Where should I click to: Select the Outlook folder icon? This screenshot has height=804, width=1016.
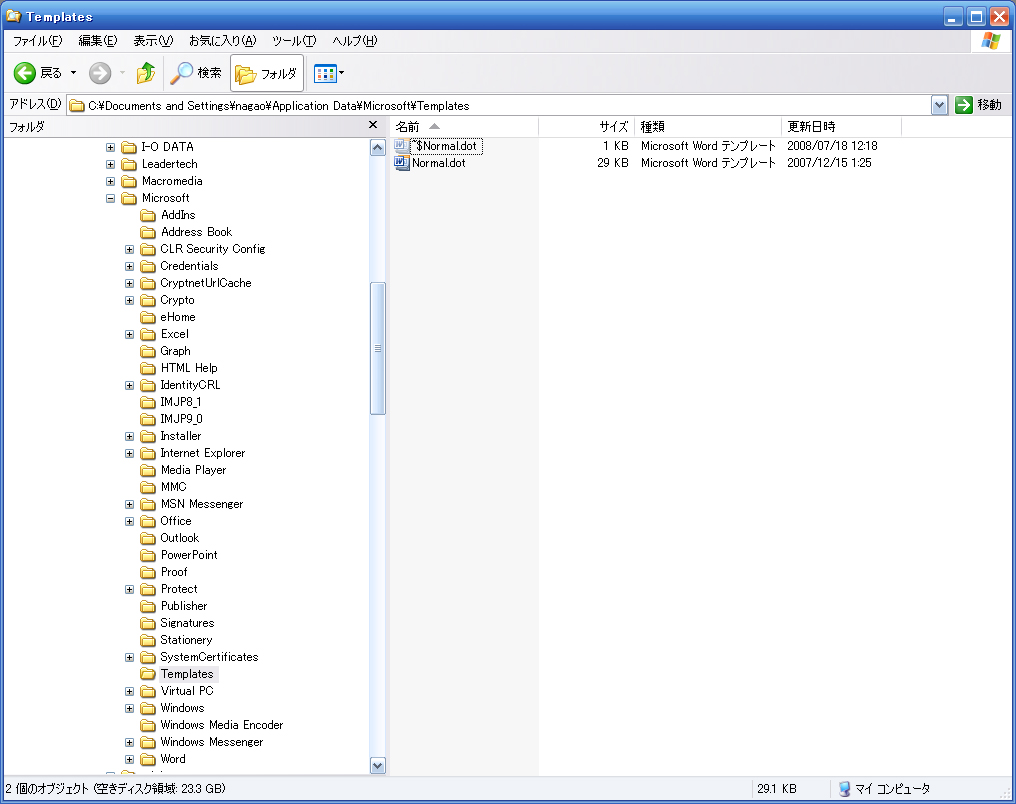(x=148, y=538)
